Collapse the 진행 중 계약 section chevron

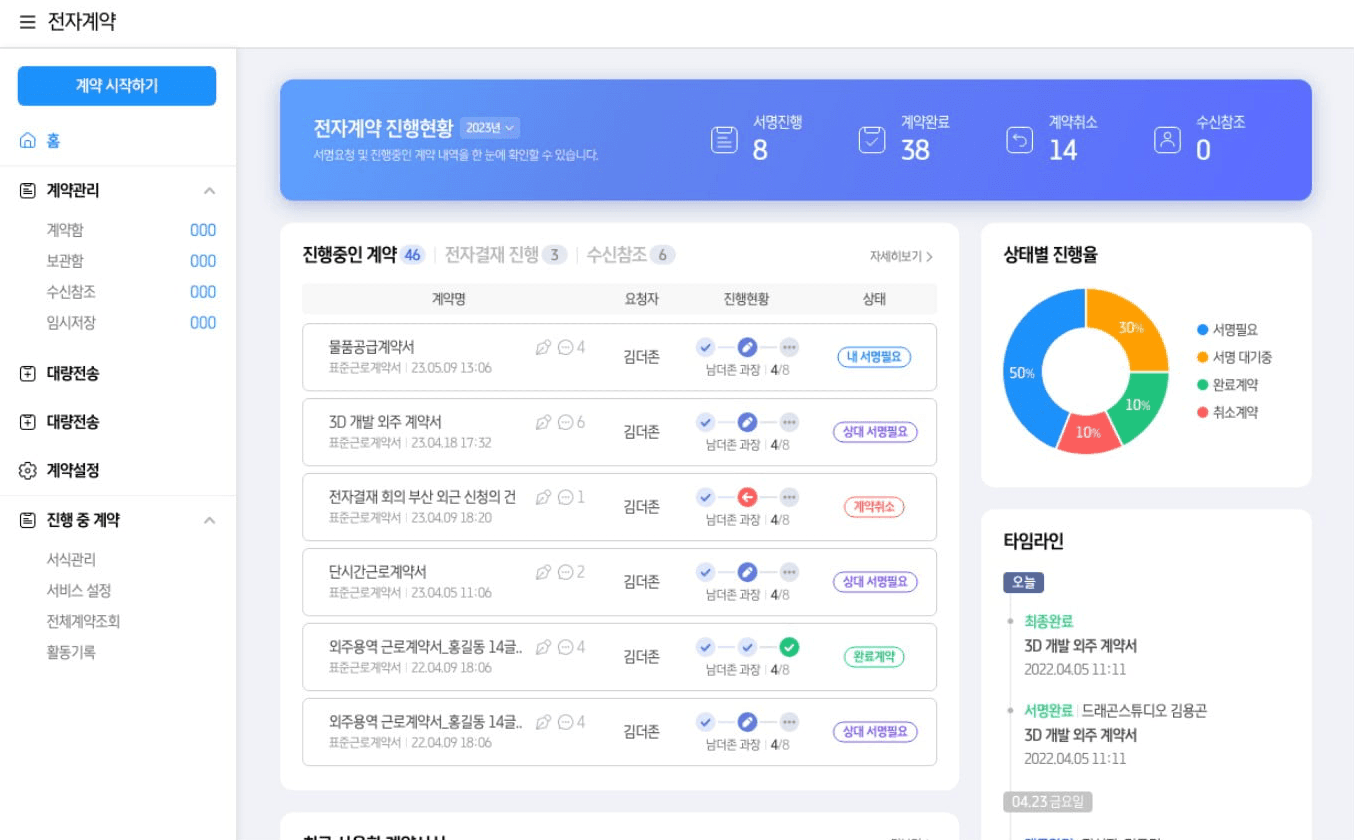click(x=209, y=521)
